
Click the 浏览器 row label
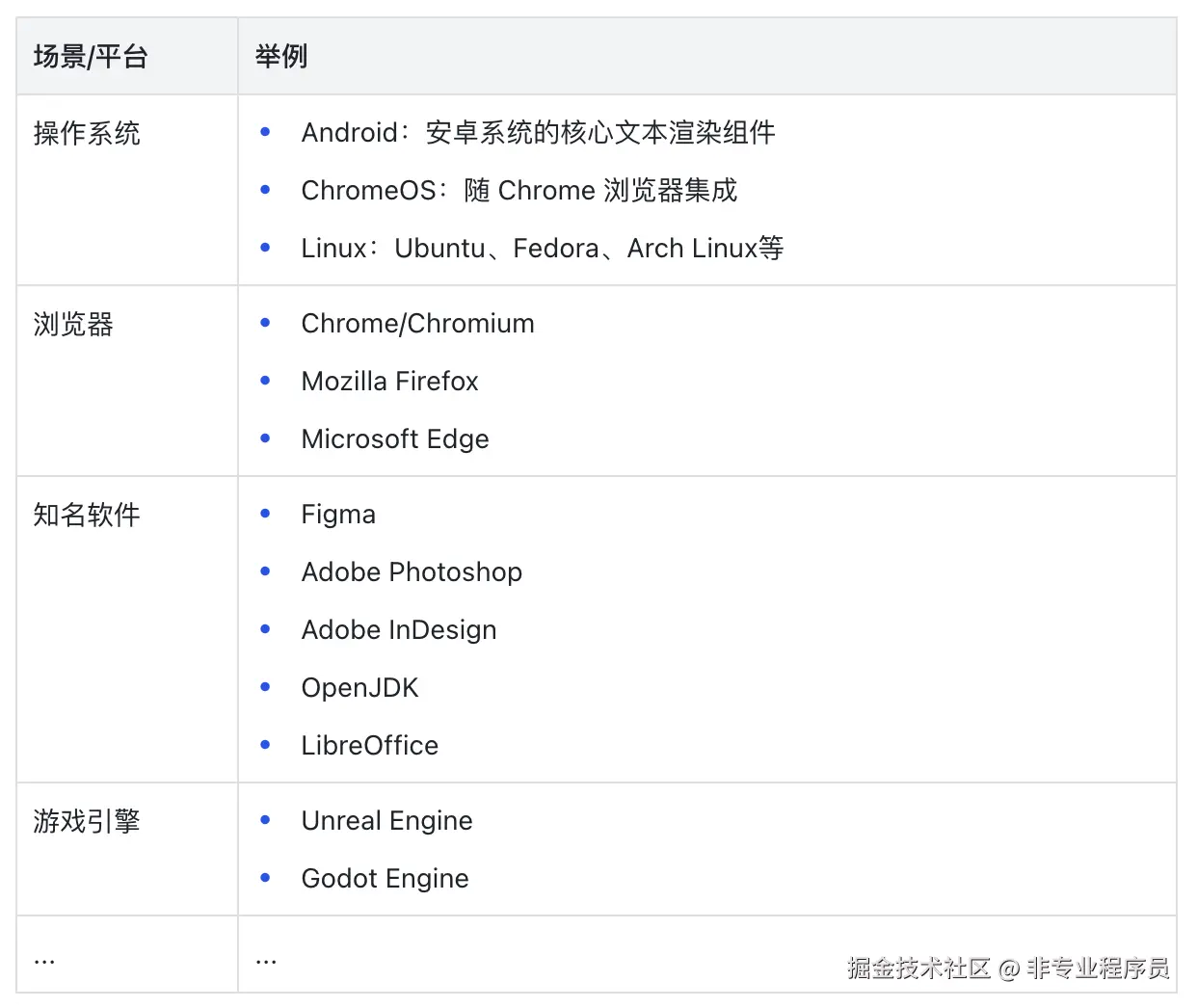pyautogui.click(x=73, y=324)
